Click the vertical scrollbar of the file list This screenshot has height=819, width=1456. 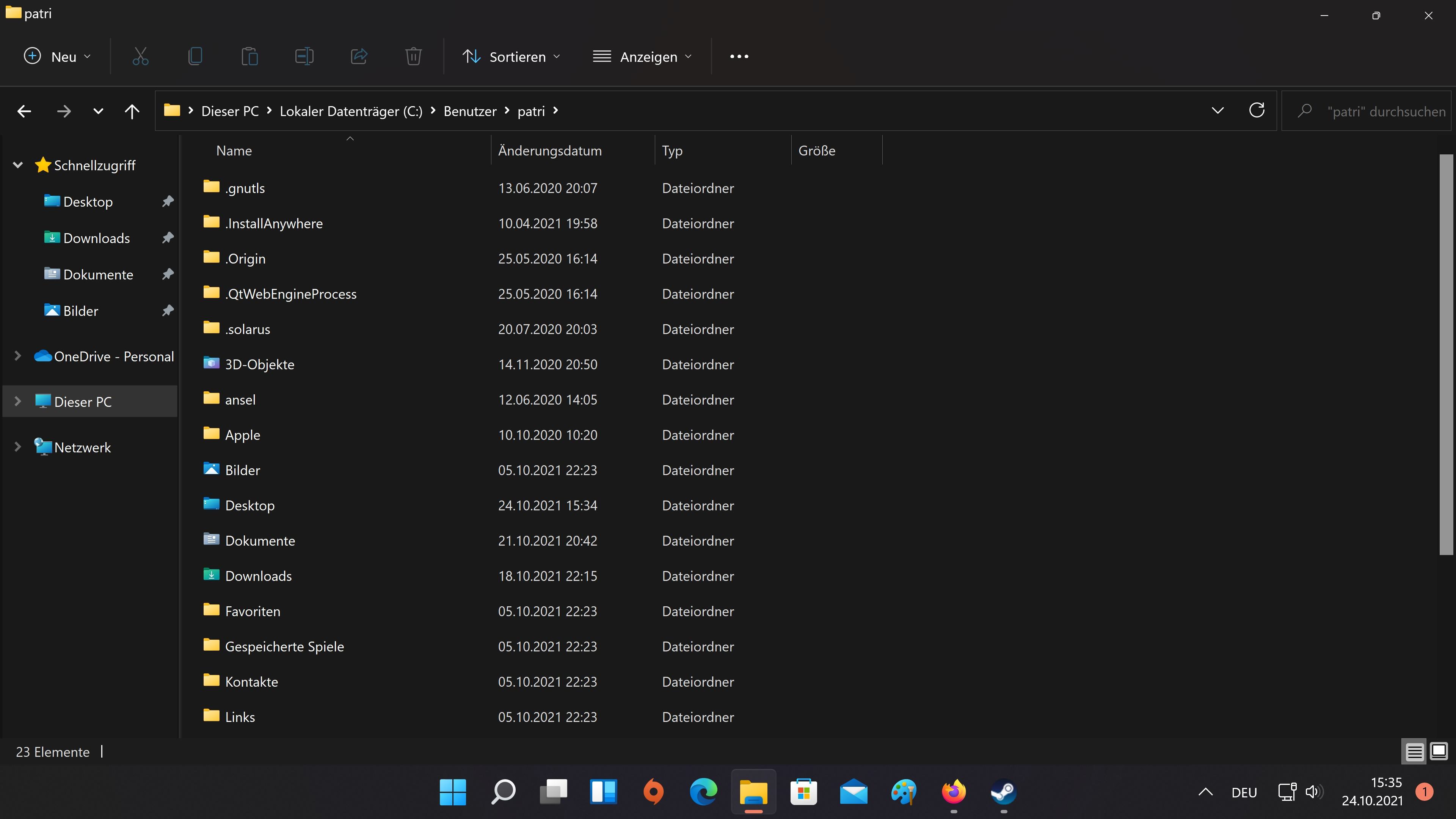coord(1446,355)
